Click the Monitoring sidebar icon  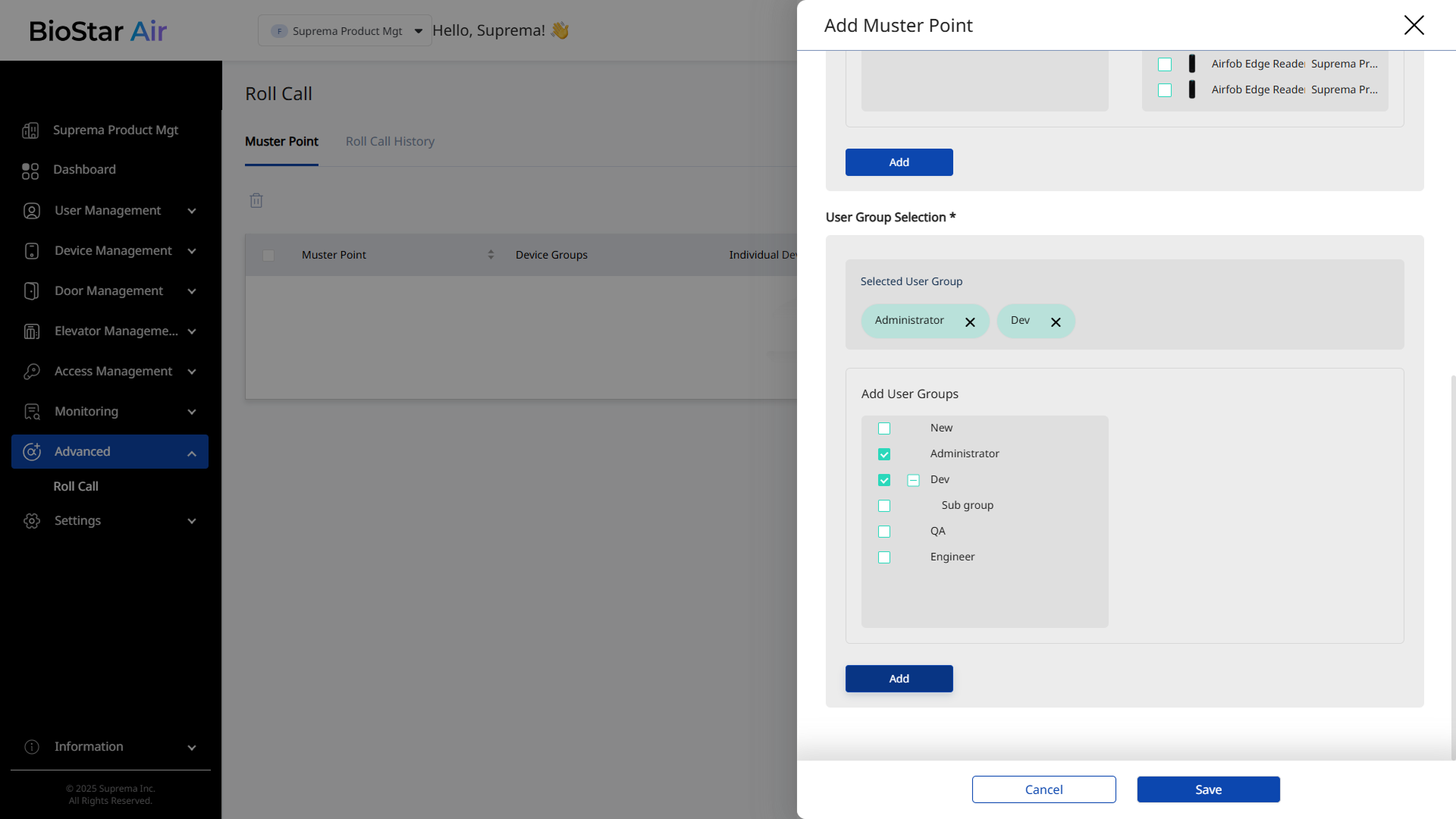31,412
